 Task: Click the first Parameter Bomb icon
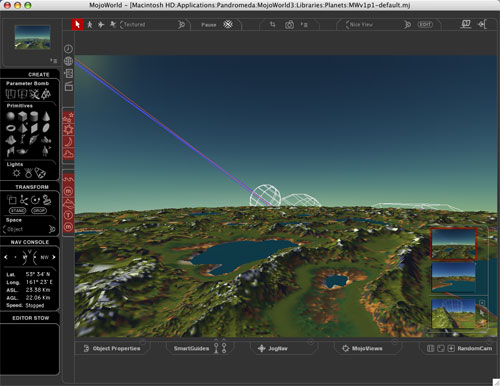point(10,94)
